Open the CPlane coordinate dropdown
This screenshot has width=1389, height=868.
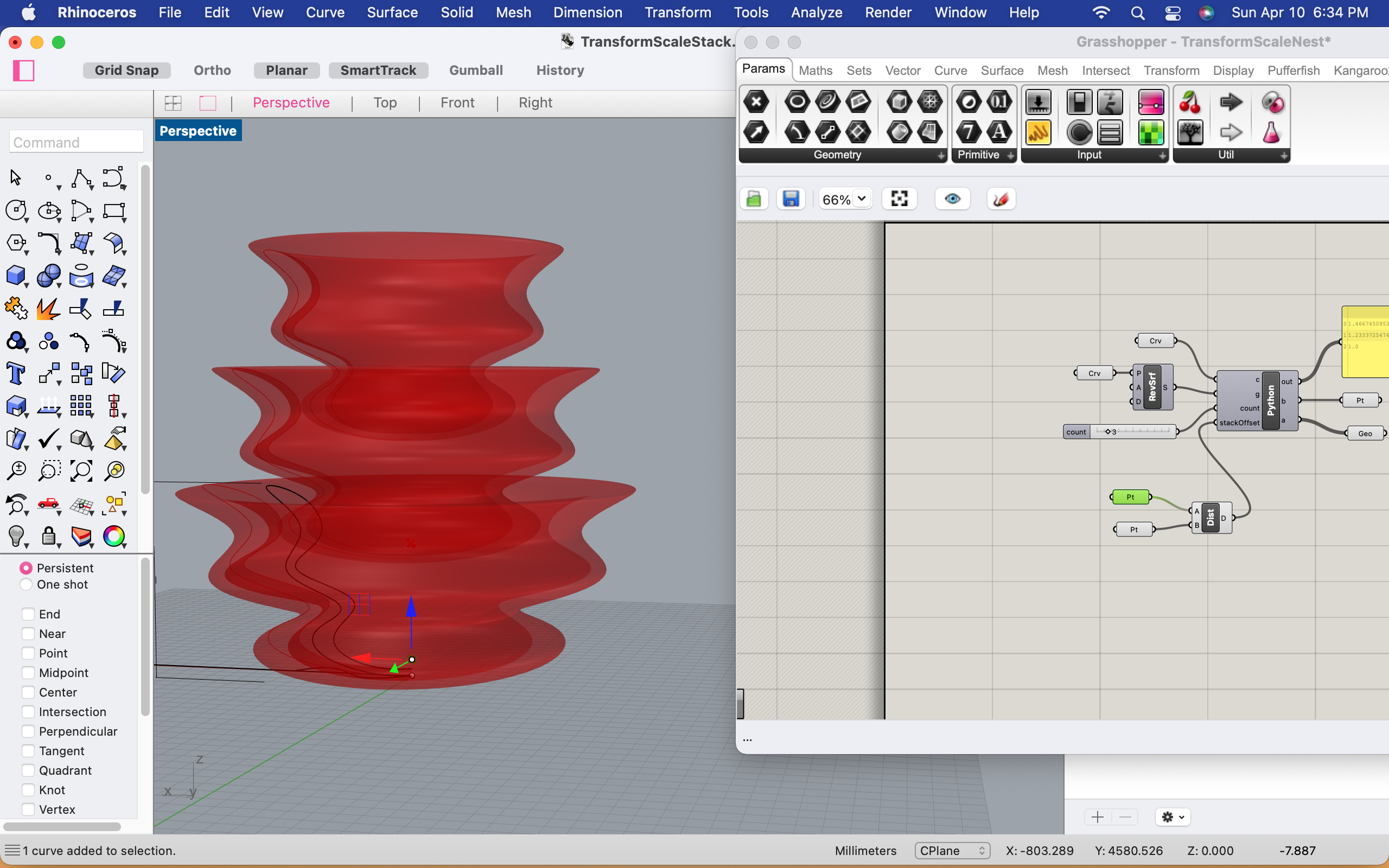coord(952,850)
